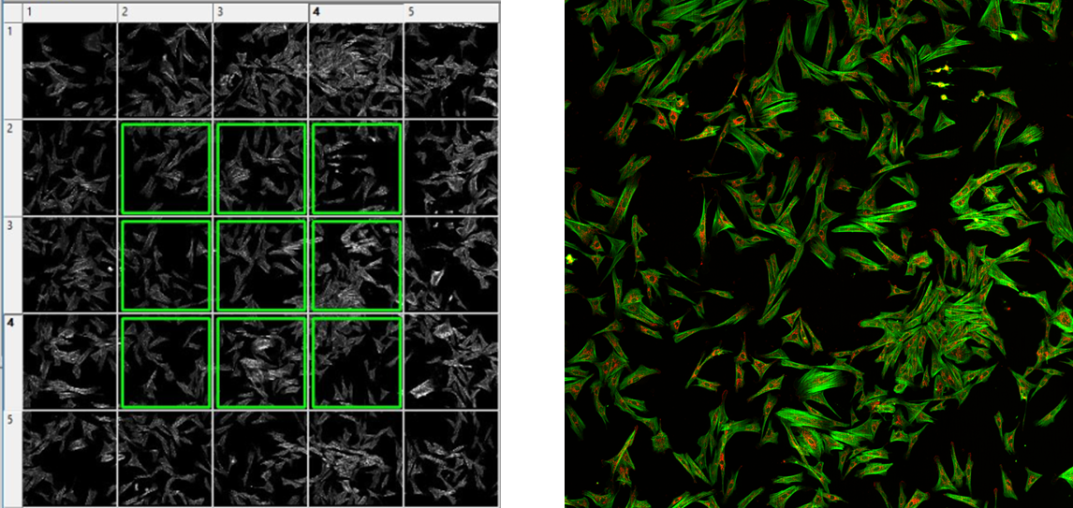Click column header 3 of the grid
The height and width of the screenshot is (508, 1073).
(260, 12)
